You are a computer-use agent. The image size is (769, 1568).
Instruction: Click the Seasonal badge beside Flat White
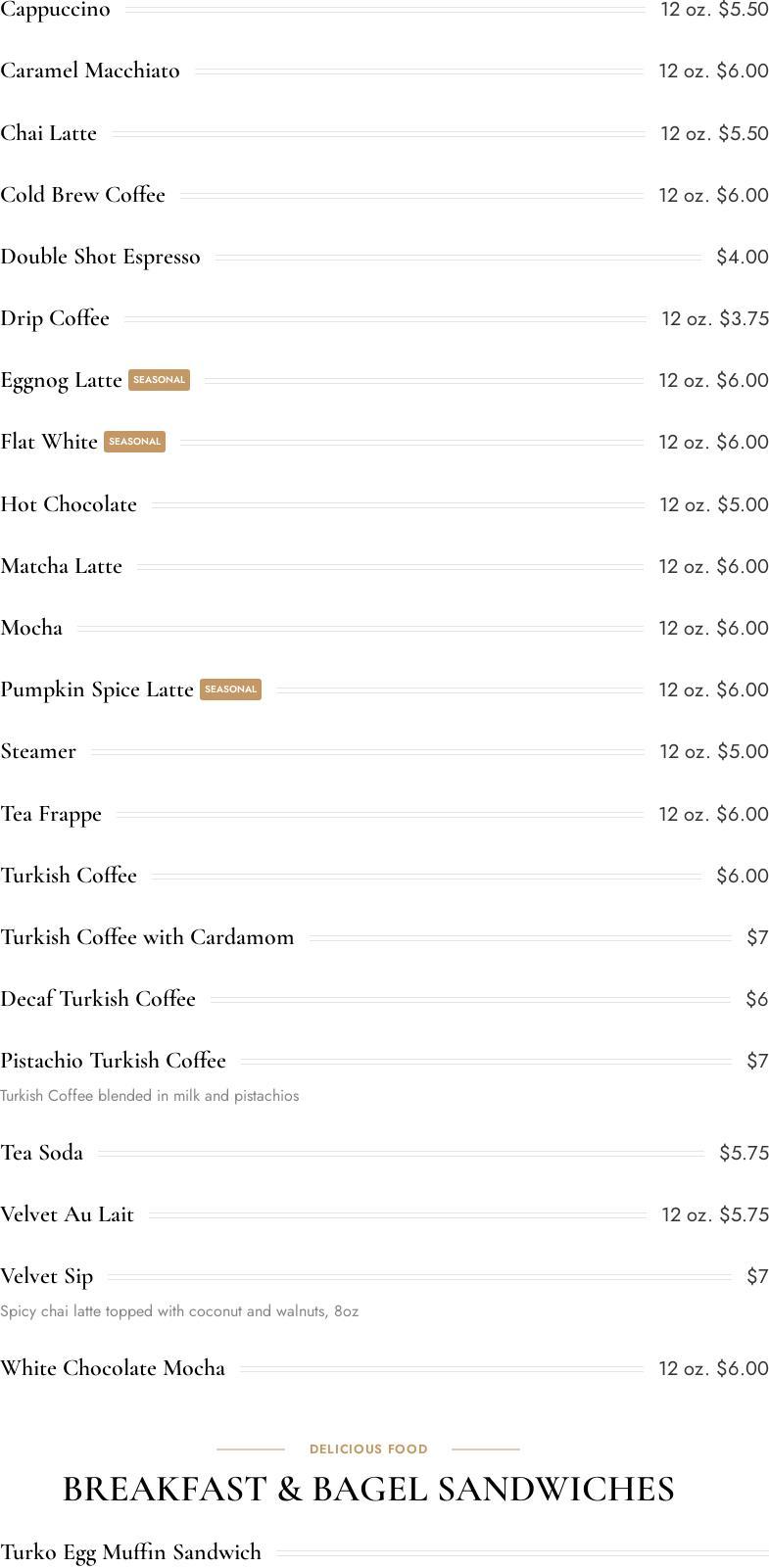[x=134, y=442]
